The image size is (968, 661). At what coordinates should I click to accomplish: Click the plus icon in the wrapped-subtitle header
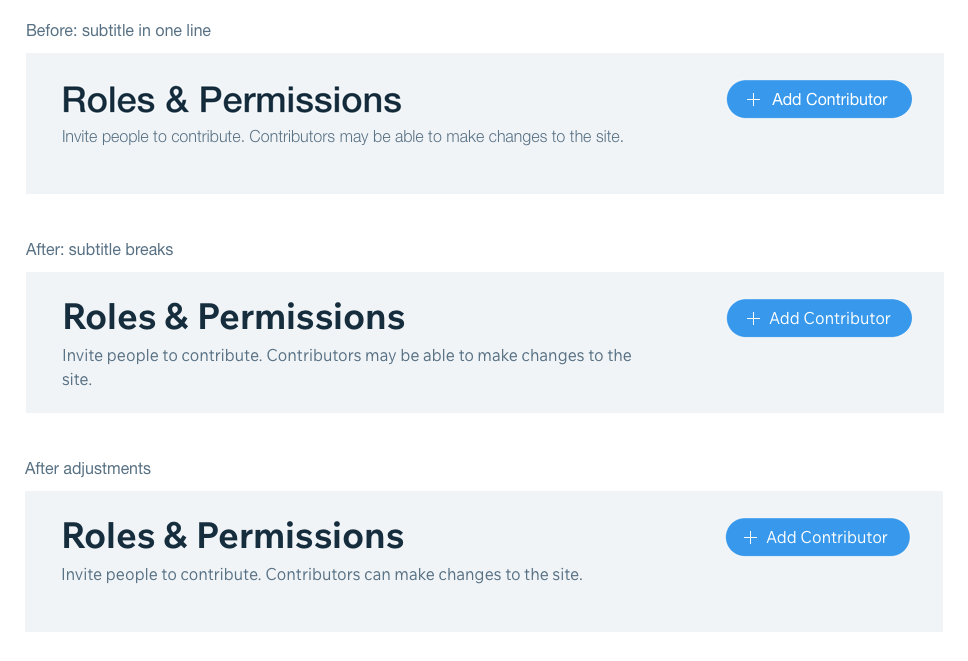(753, 319)
